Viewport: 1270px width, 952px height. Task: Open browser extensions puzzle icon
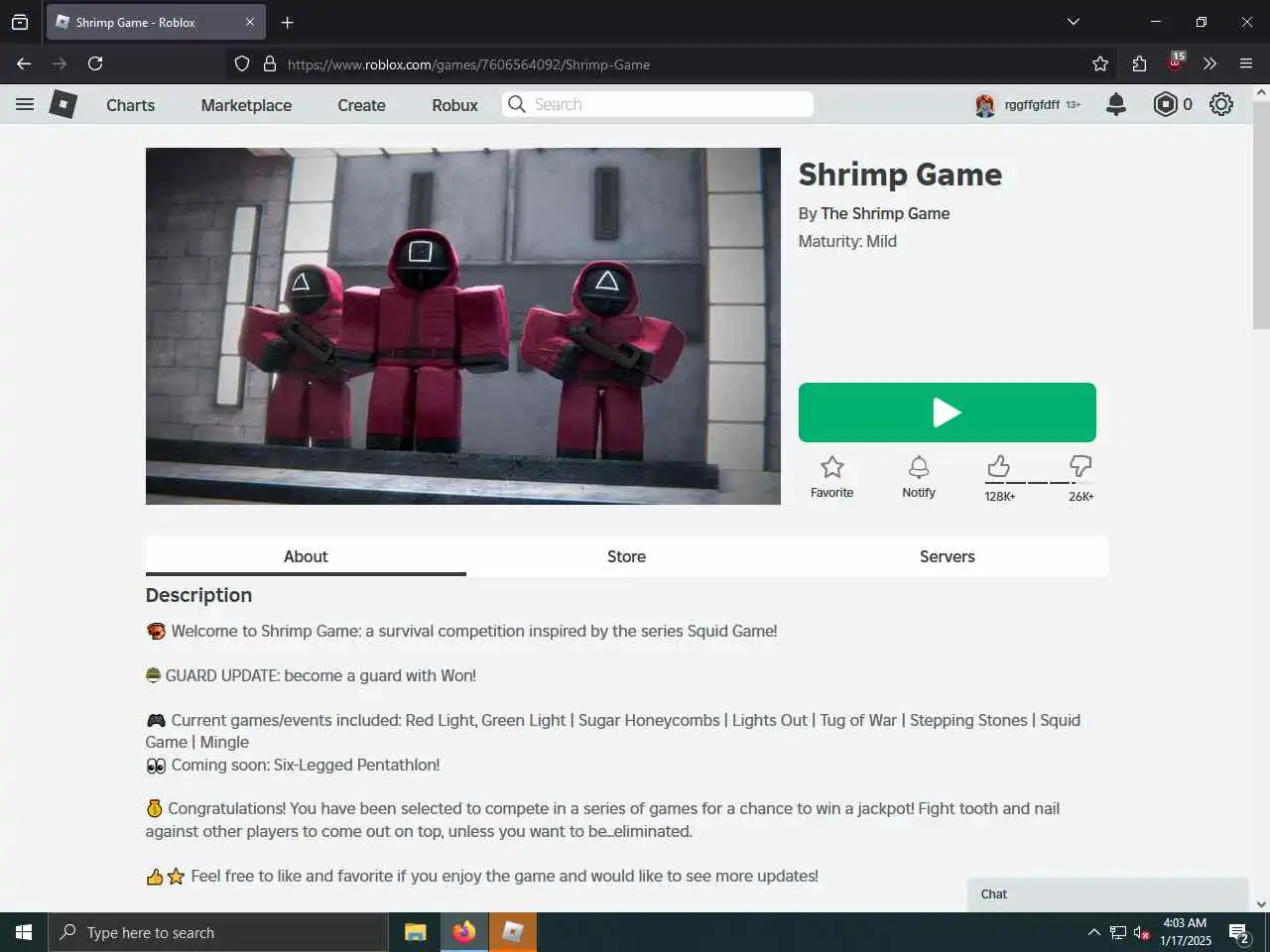pos(1139,63)
